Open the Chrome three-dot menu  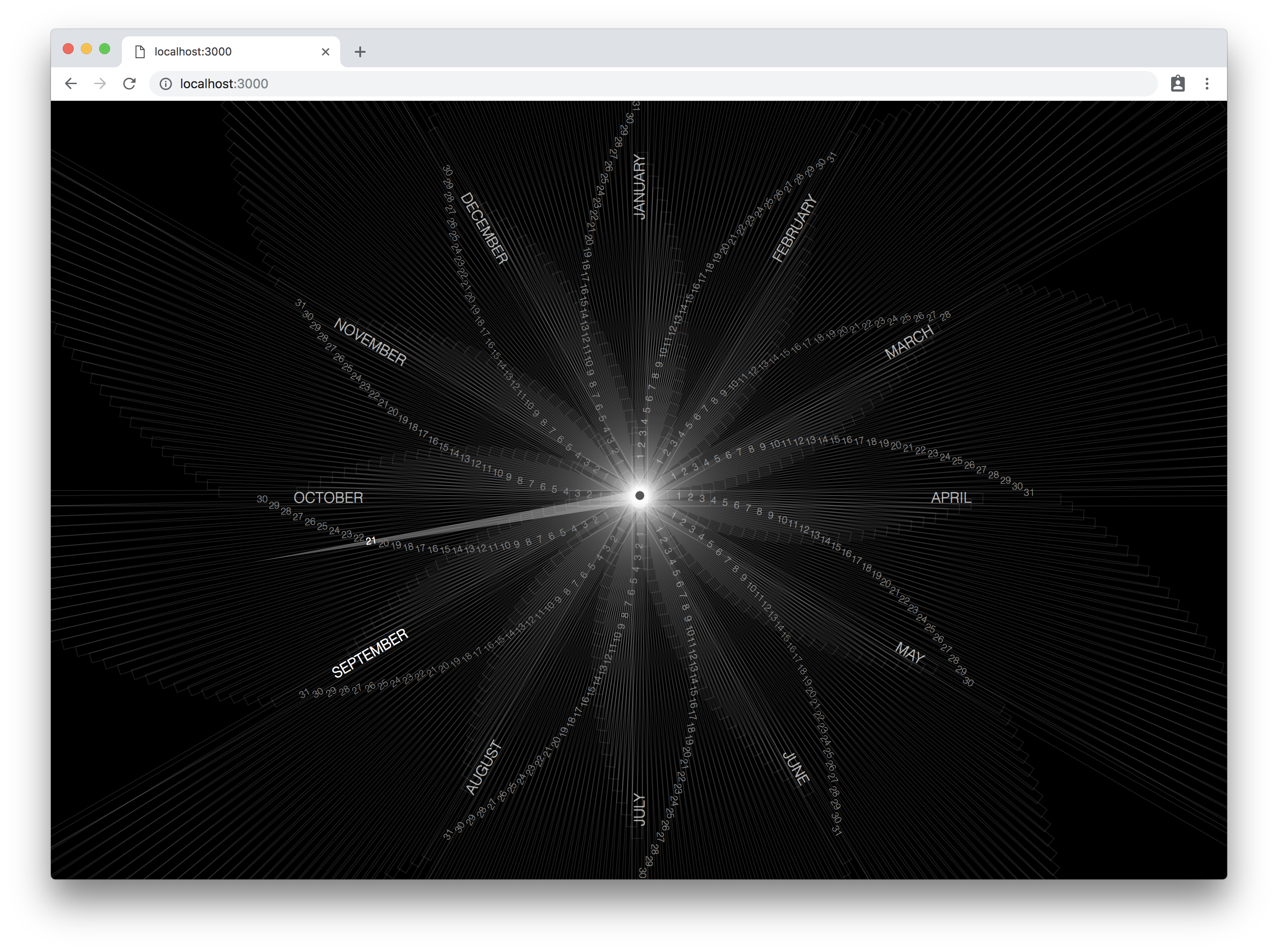(1207, 84)
